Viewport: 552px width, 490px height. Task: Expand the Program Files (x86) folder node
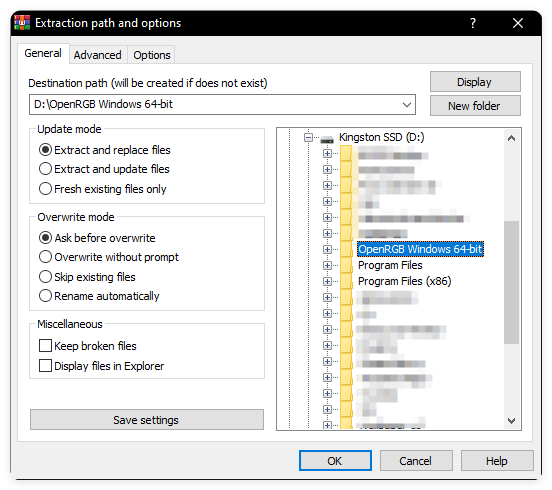click(327, 282)
